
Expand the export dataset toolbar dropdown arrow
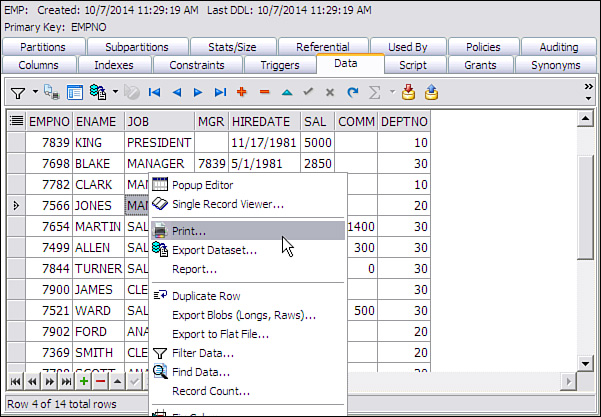point(118,92)
